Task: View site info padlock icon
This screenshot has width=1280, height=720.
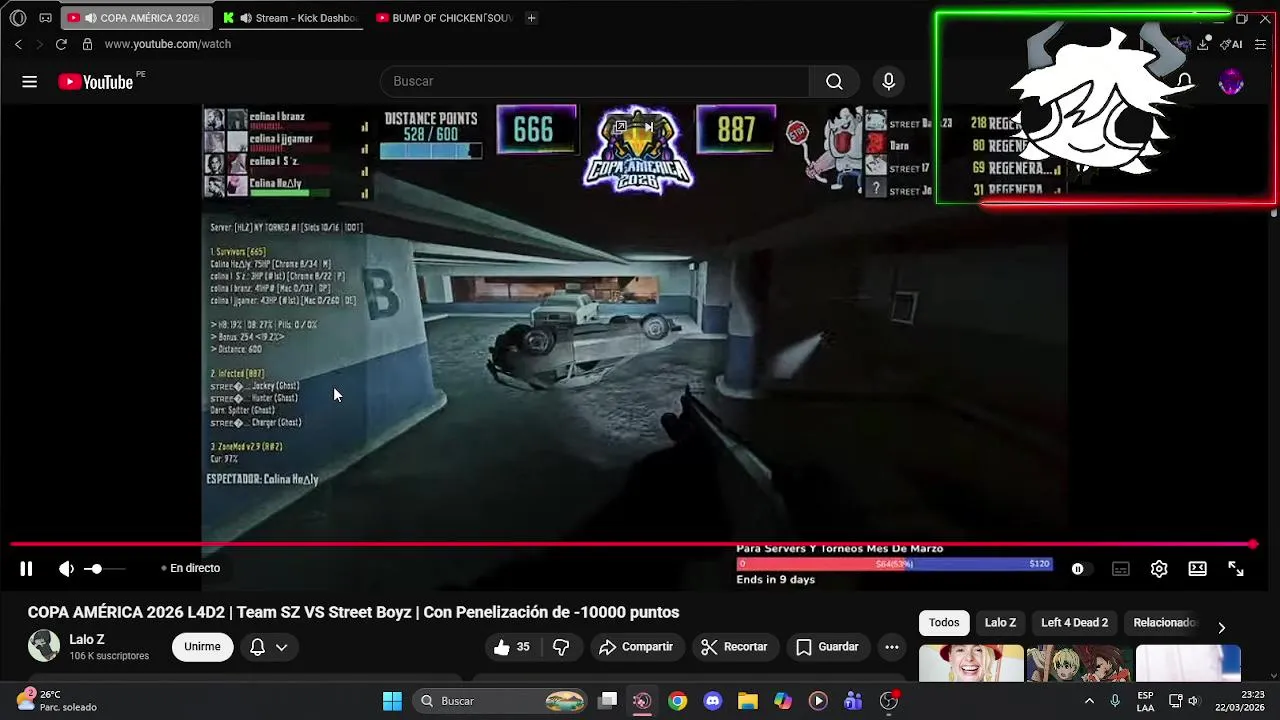Action: pyautogui.click(x=87, y=44)
